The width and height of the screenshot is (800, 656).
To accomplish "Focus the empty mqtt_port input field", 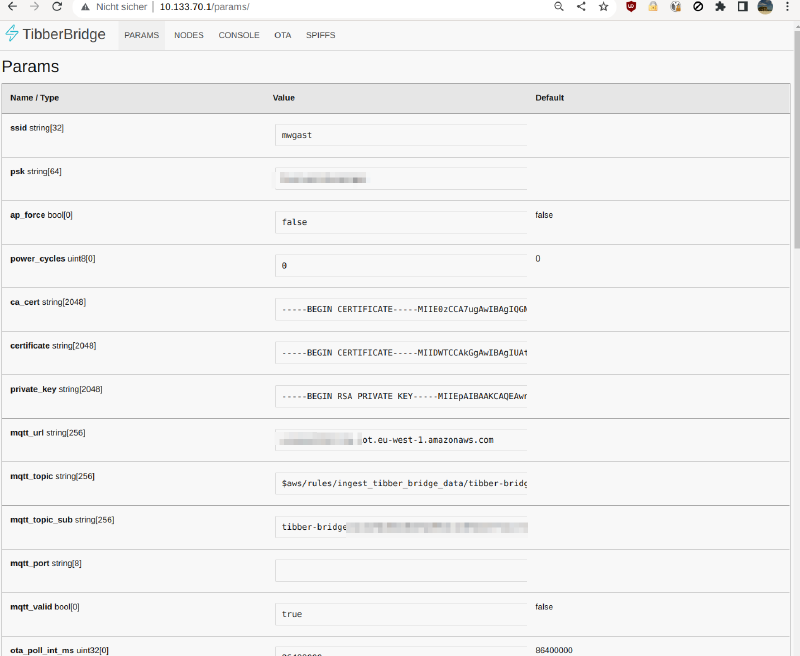I will coord(400,570).
